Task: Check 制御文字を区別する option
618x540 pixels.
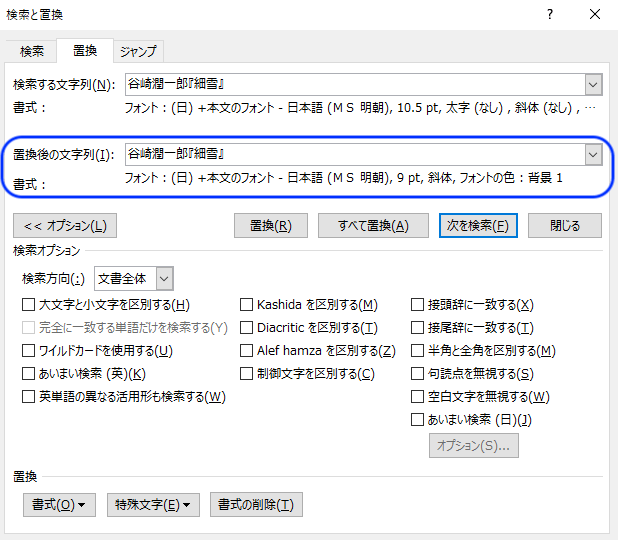Action: [x=247, y=374]
